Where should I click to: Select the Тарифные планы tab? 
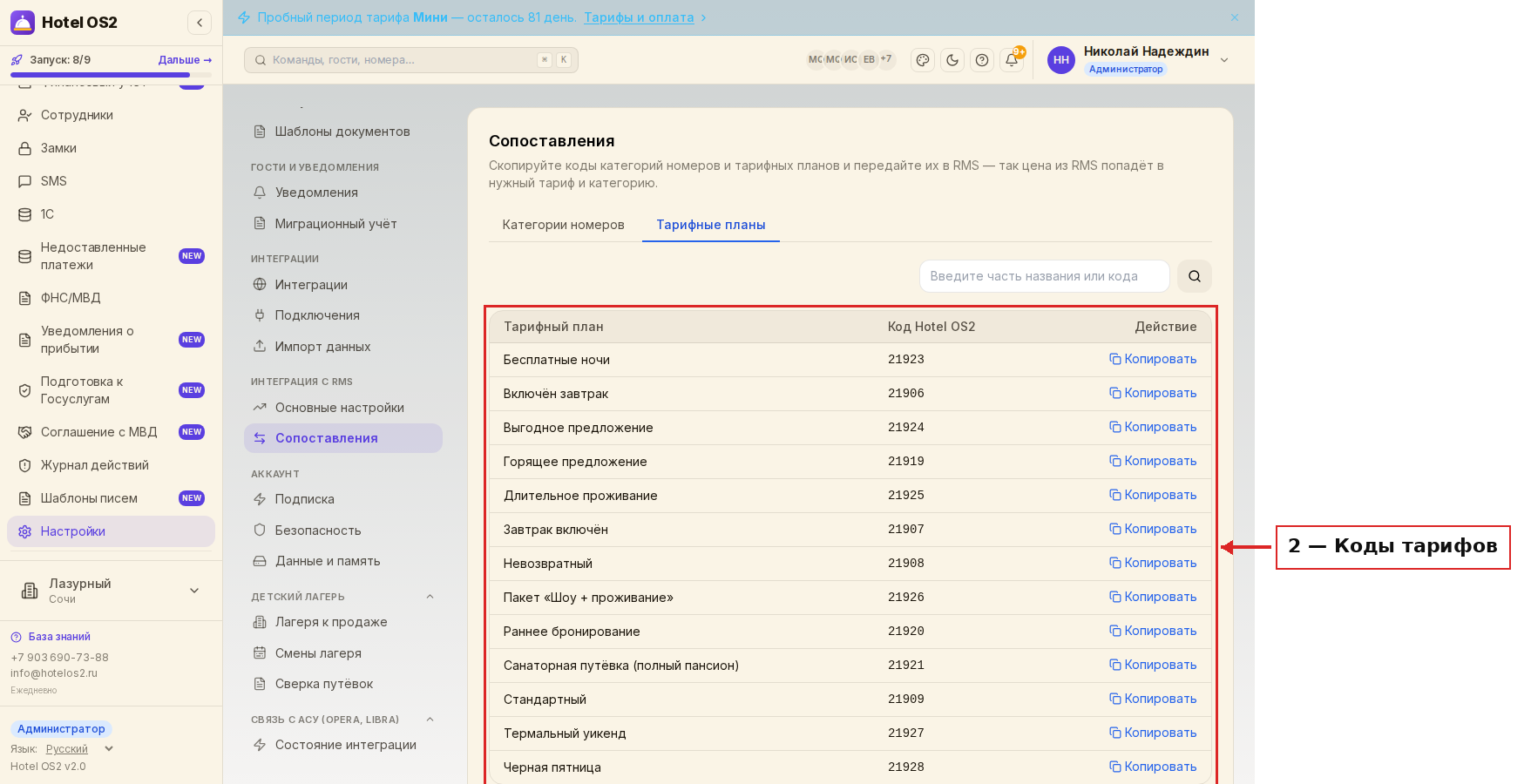[x=711, y=225]
